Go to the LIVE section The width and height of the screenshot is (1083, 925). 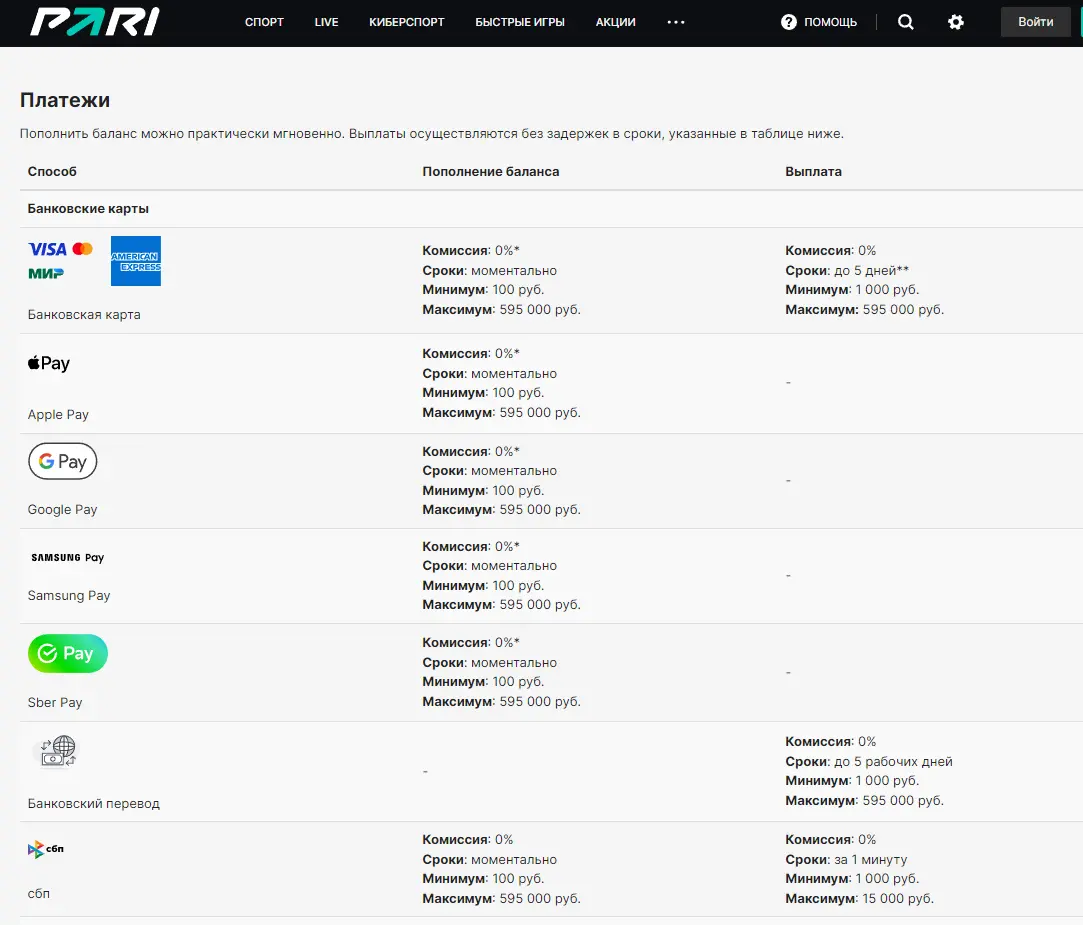[326, 22]
